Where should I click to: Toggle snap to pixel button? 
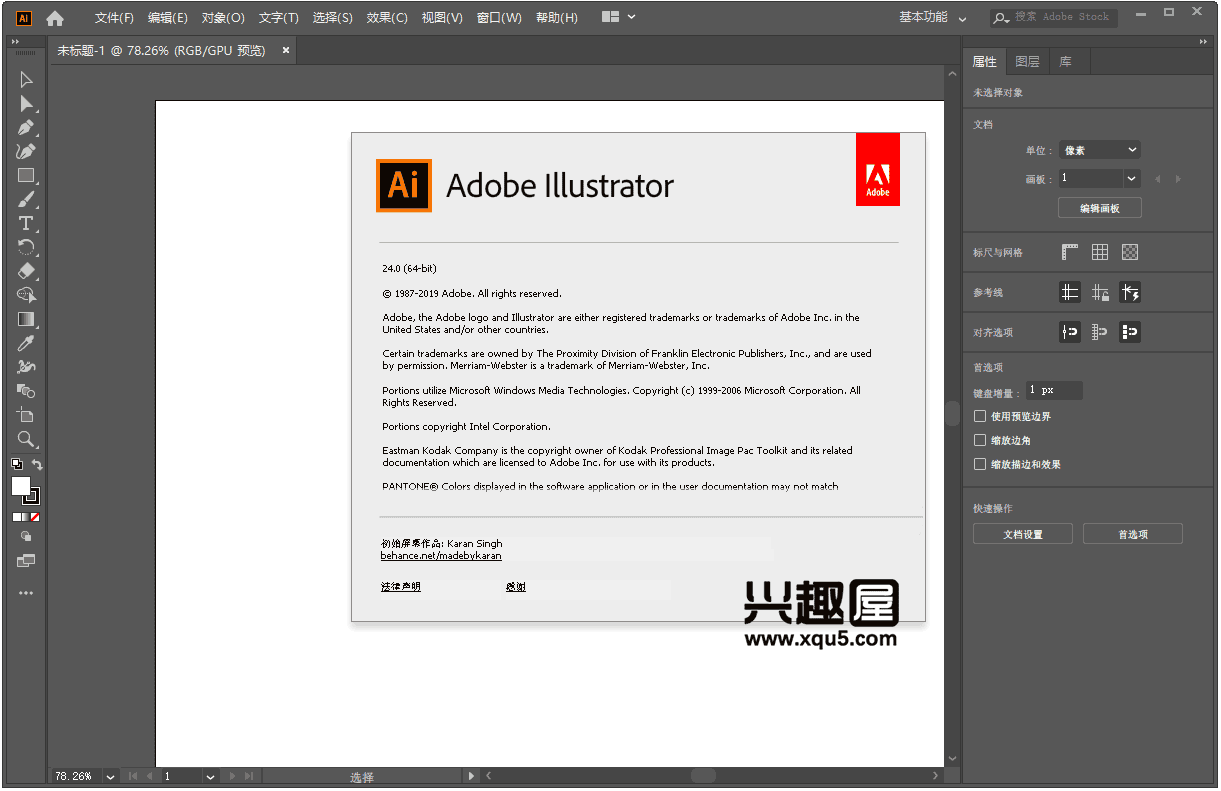tap(1130, 332)
